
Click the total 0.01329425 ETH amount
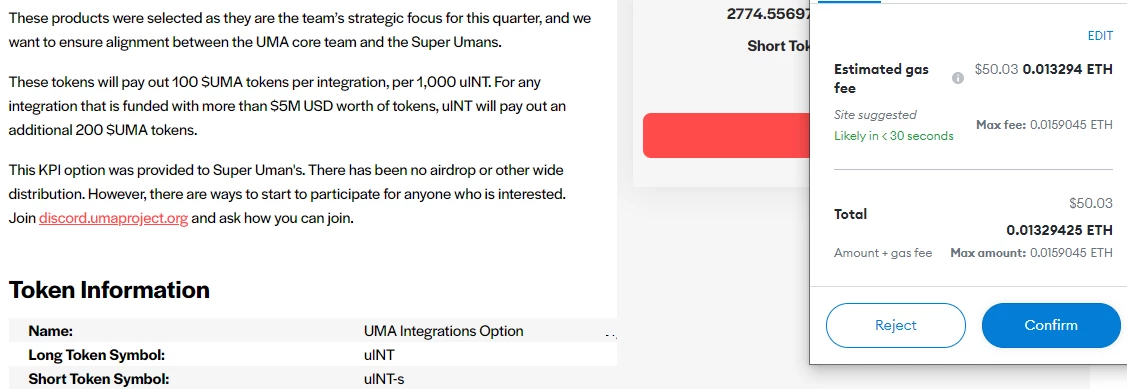(x=1059, y=230)
